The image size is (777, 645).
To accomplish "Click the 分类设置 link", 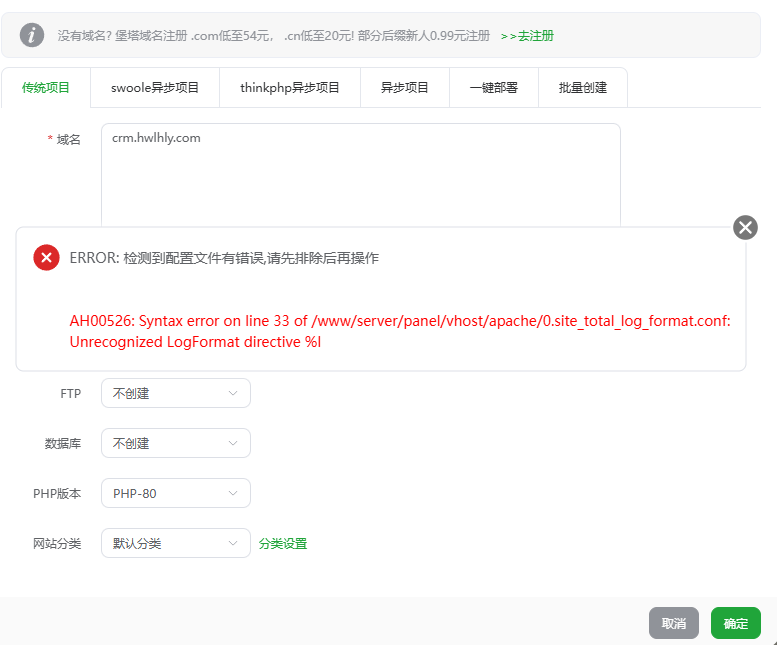I will point(283,544).
